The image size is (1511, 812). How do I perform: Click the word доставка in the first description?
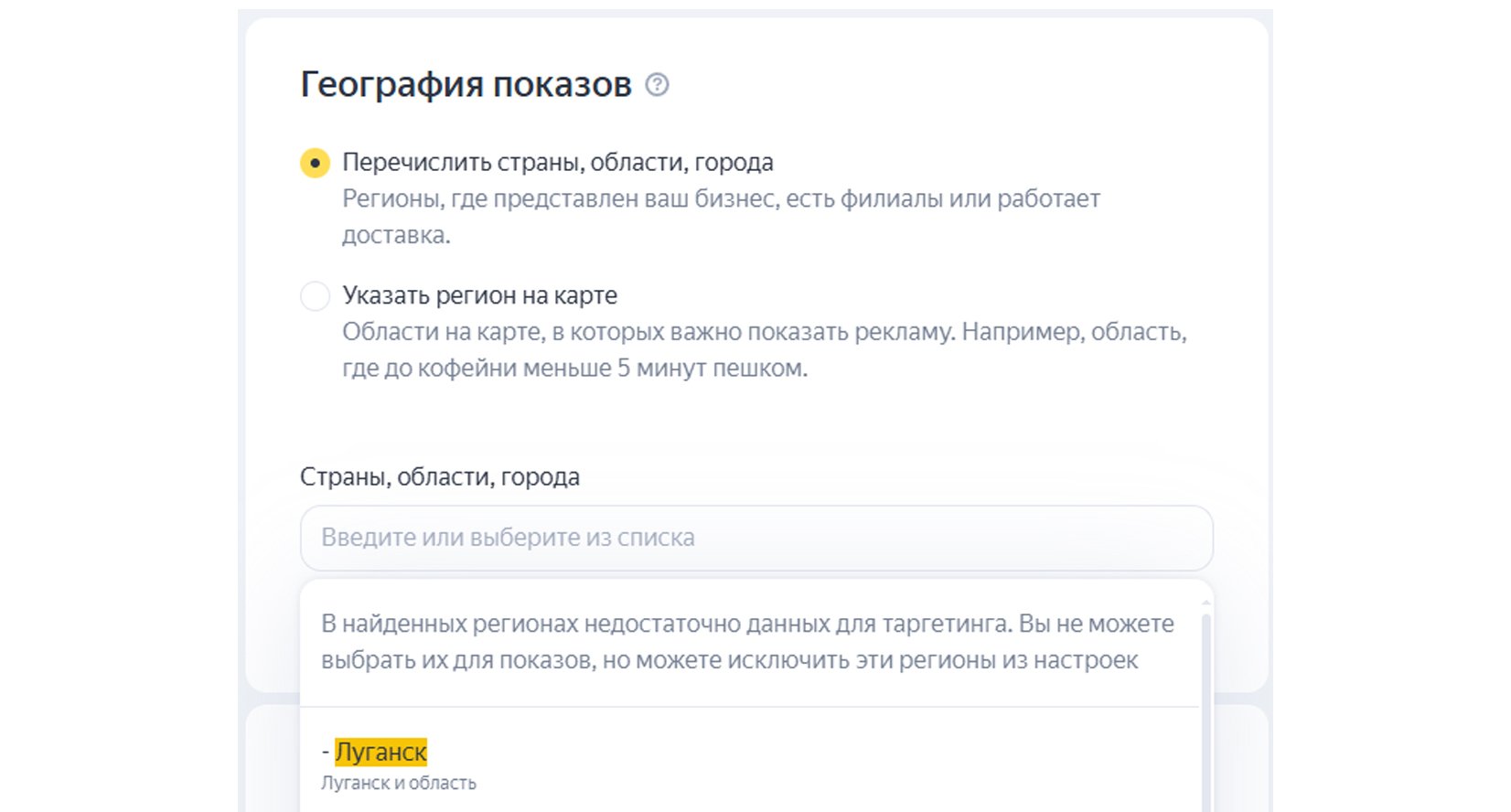[x=395, y=235]
